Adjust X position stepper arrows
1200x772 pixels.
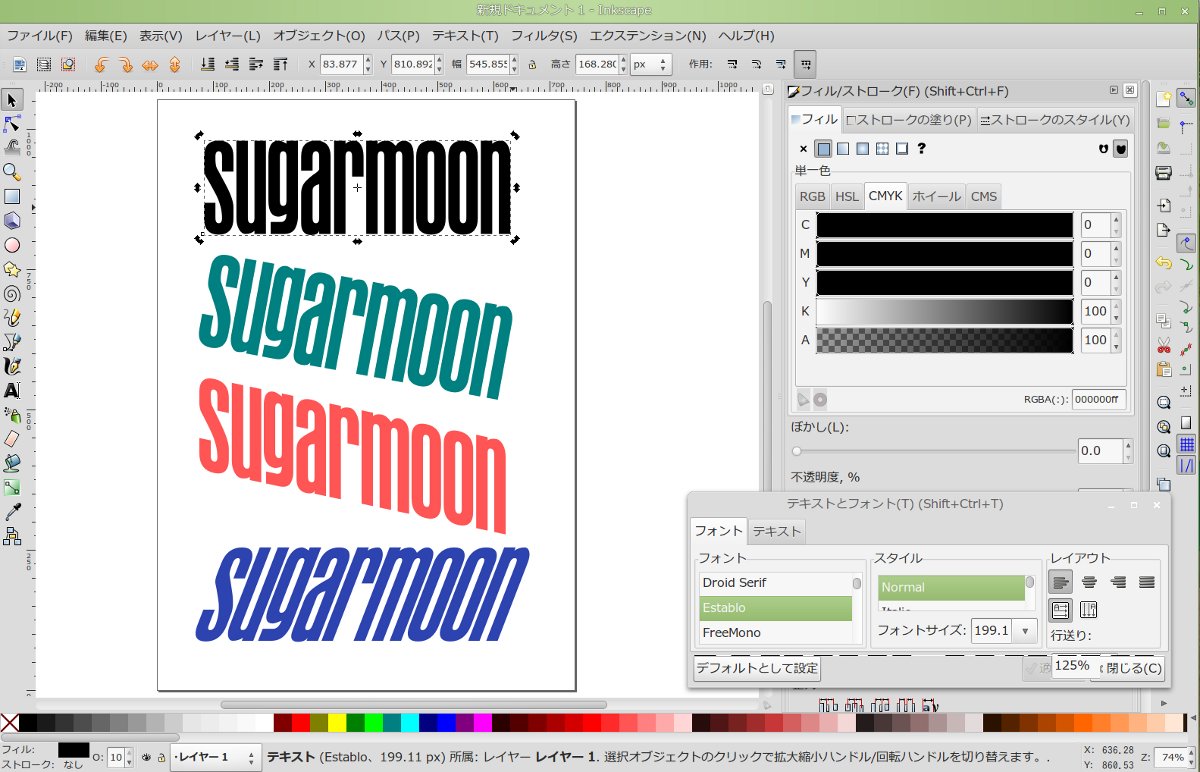tap(367, 65)
